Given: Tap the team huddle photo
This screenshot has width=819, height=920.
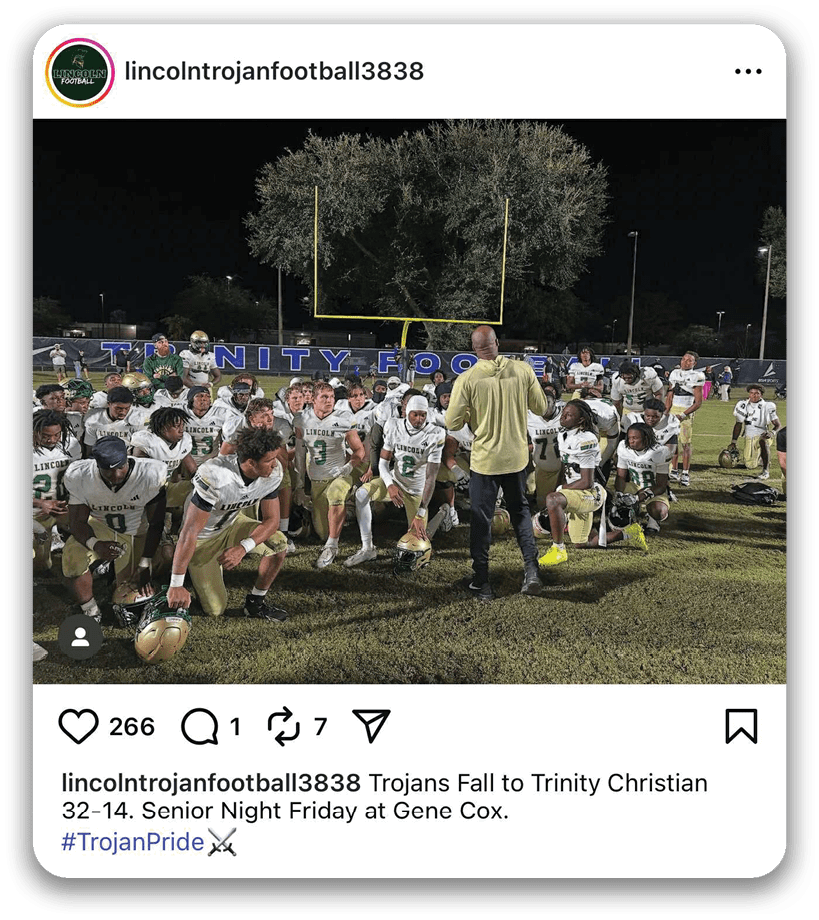Looking at the screenshot, I should point(410,401).
